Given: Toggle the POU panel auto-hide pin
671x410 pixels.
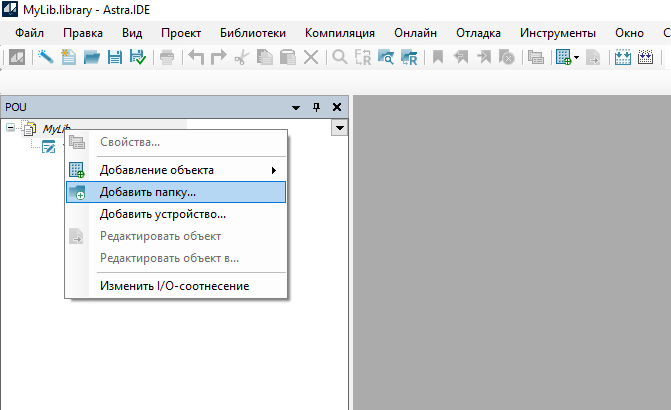Looking at the screenshot, I should (x=317, y=106).
